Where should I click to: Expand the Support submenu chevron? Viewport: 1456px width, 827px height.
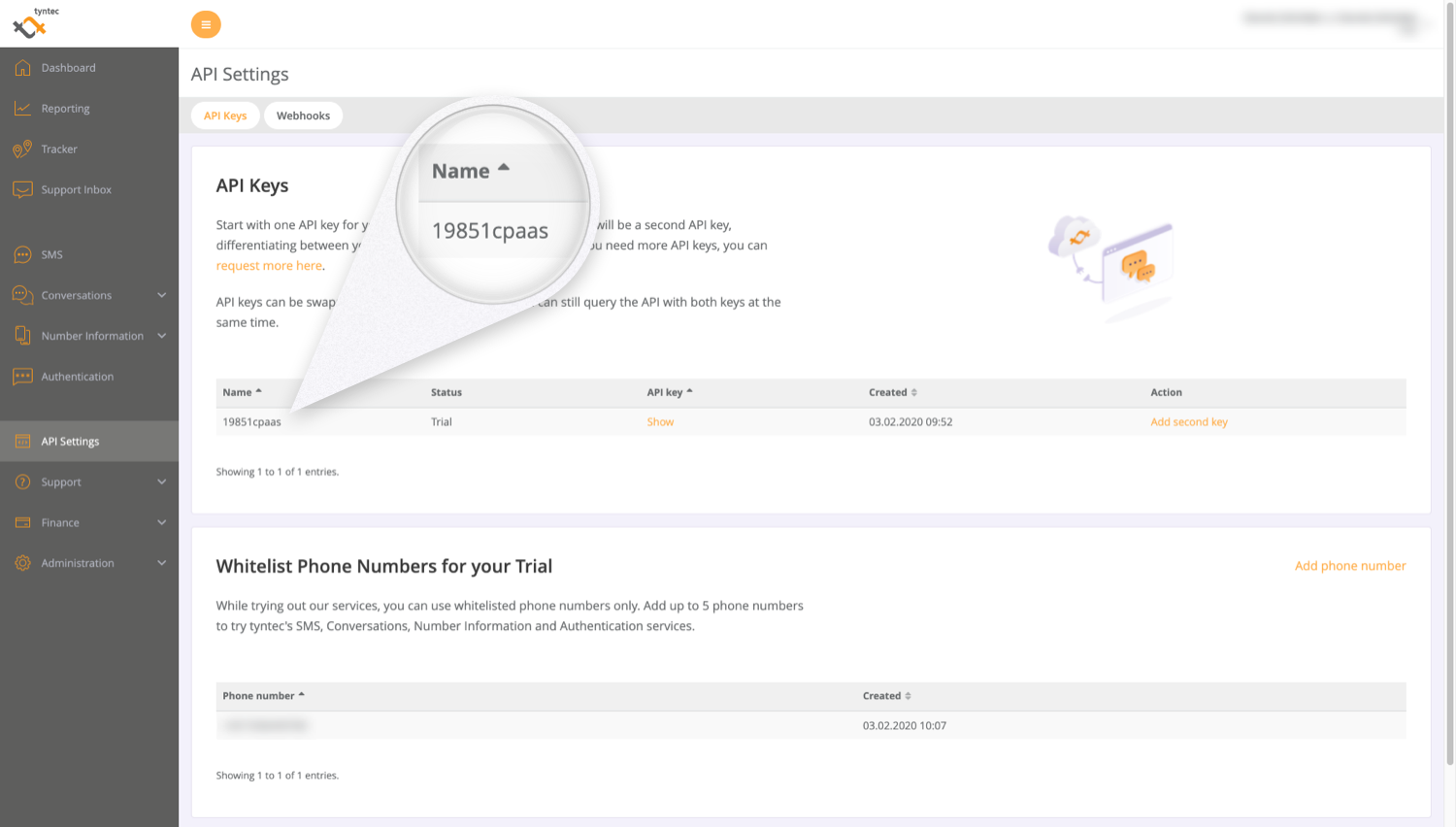tap(162, 482)
